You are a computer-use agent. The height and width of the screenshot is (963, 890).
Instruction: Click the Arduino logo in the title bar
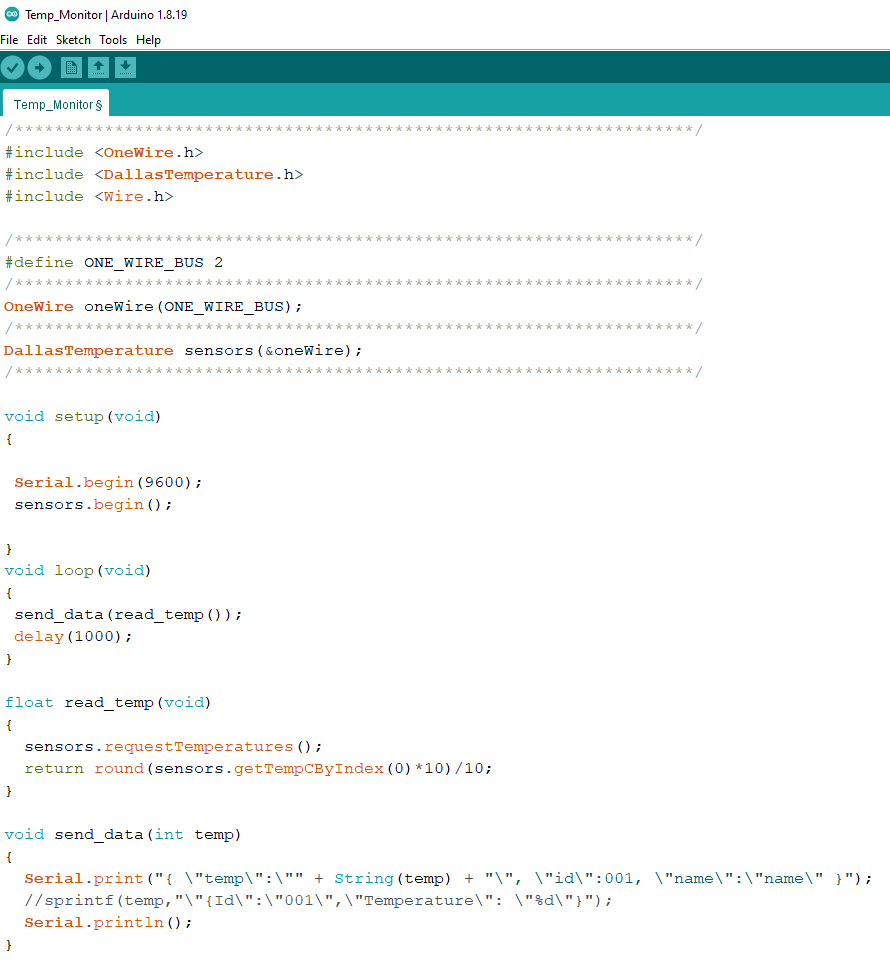(11, 14)
